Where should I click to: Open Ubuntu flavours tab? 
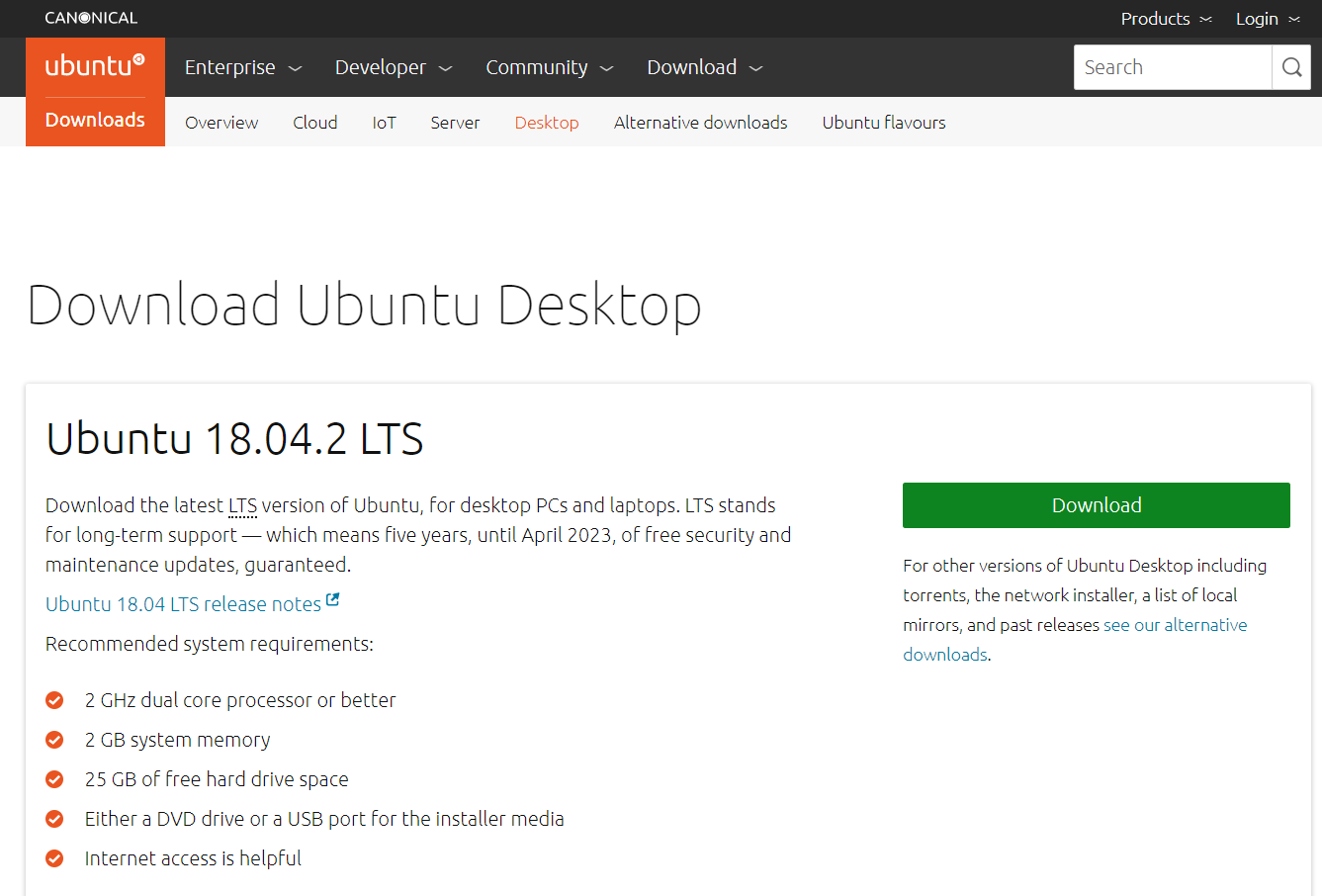click(884, 123)
